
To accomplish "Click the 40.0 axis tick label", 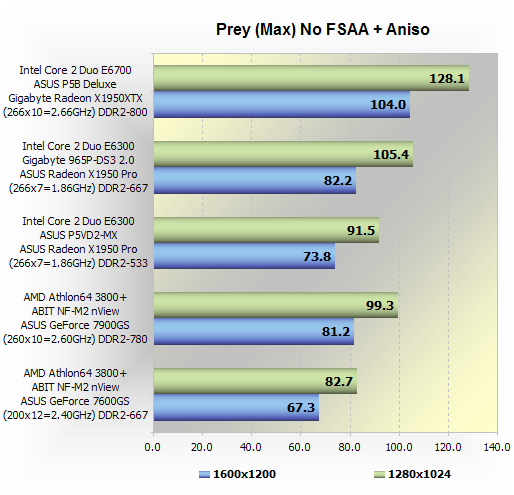I will pyautogui.click(x=251, y=447).
